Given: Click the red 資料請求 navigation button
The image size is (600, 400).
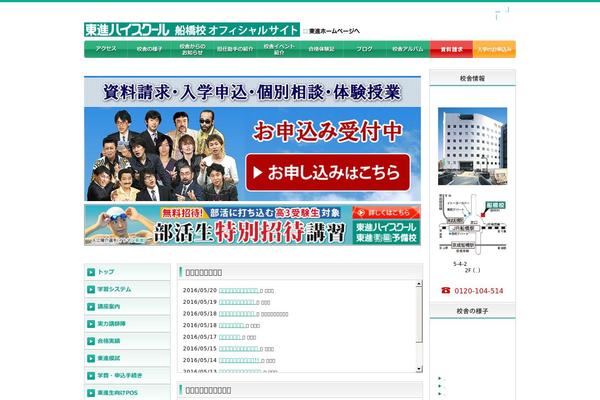Looking at the screenshot, I should point(452,49).
